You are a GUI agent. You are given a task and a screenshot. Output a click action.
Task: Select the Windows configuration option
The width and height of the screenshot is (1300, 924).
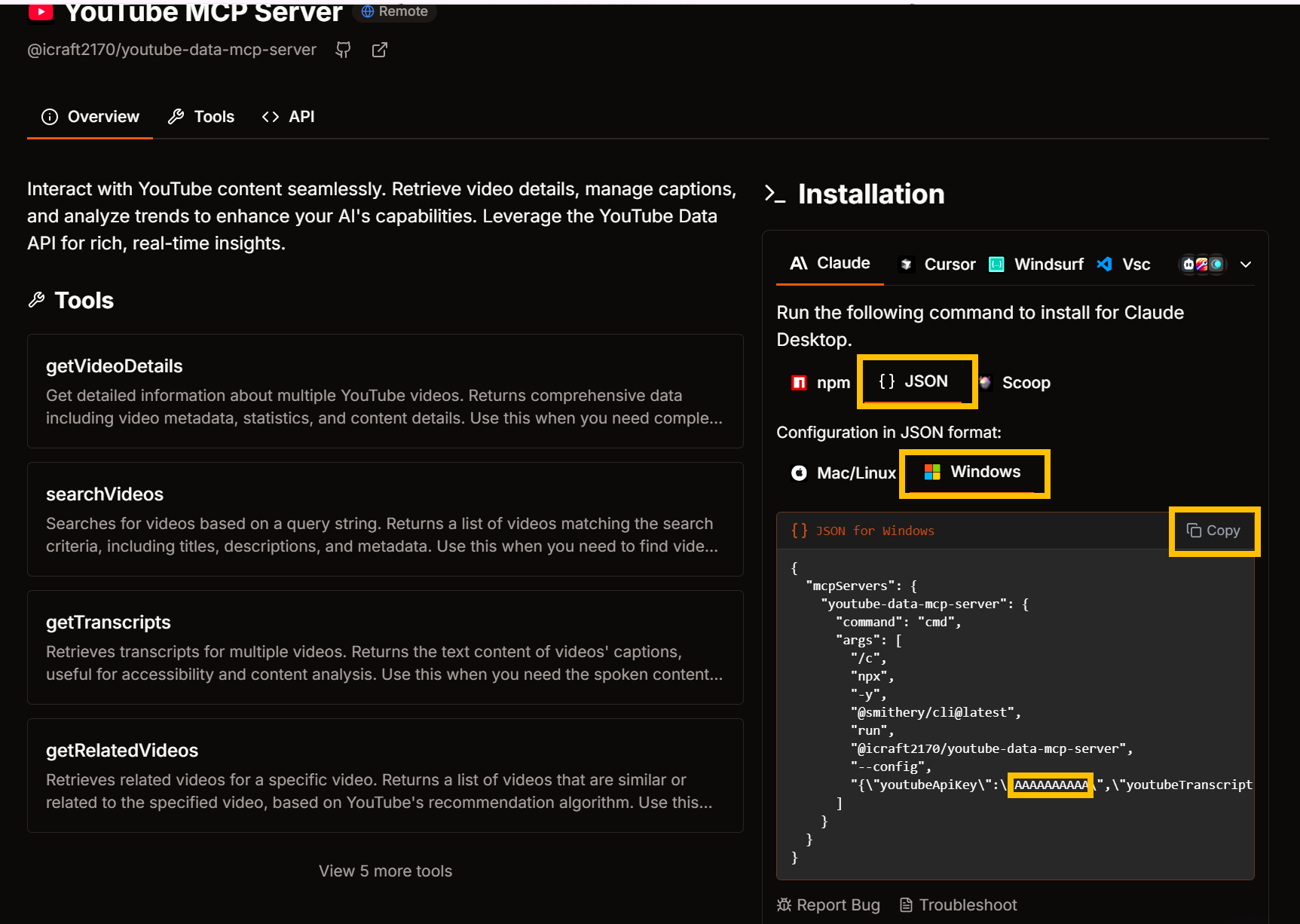(973, 472)
